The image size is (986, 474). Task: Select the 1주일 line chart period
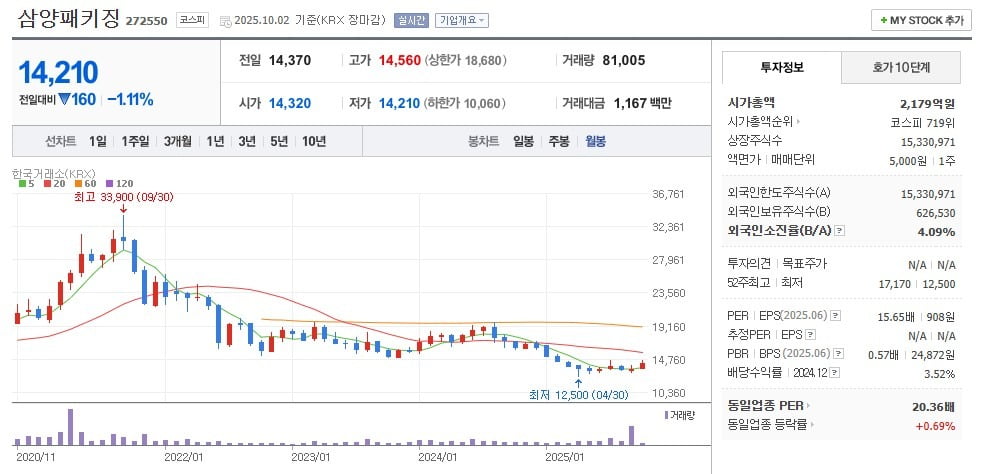pyautogui.click(x=135, y=141)
